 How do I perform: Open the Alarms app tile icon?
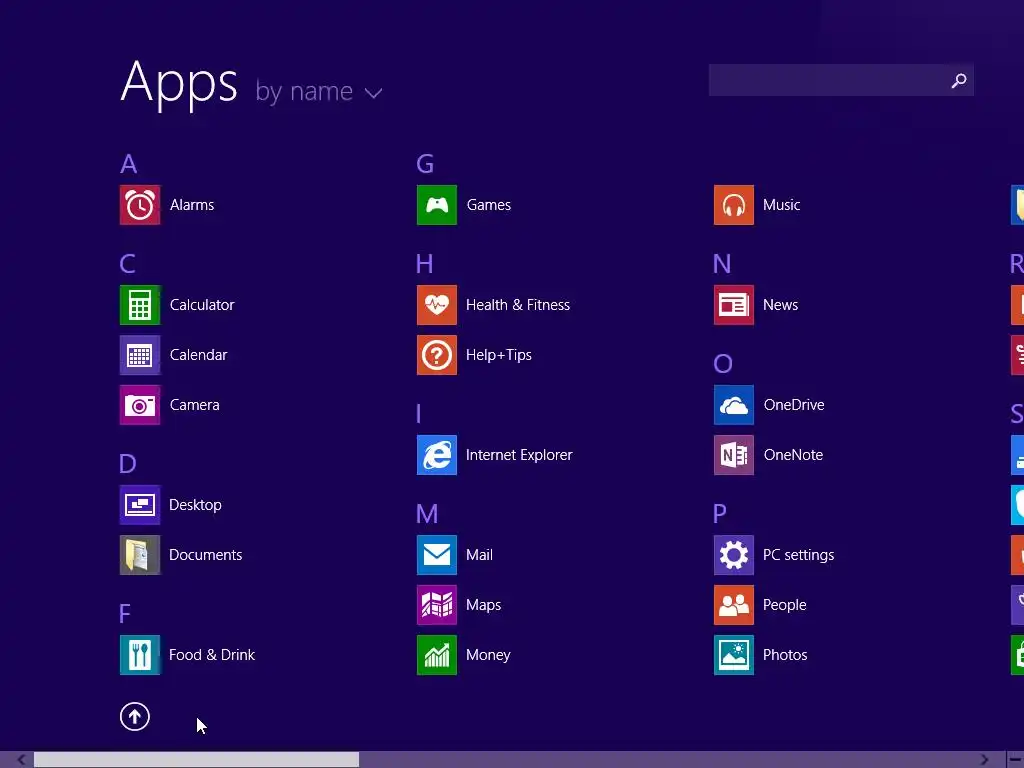click(140, 205)
